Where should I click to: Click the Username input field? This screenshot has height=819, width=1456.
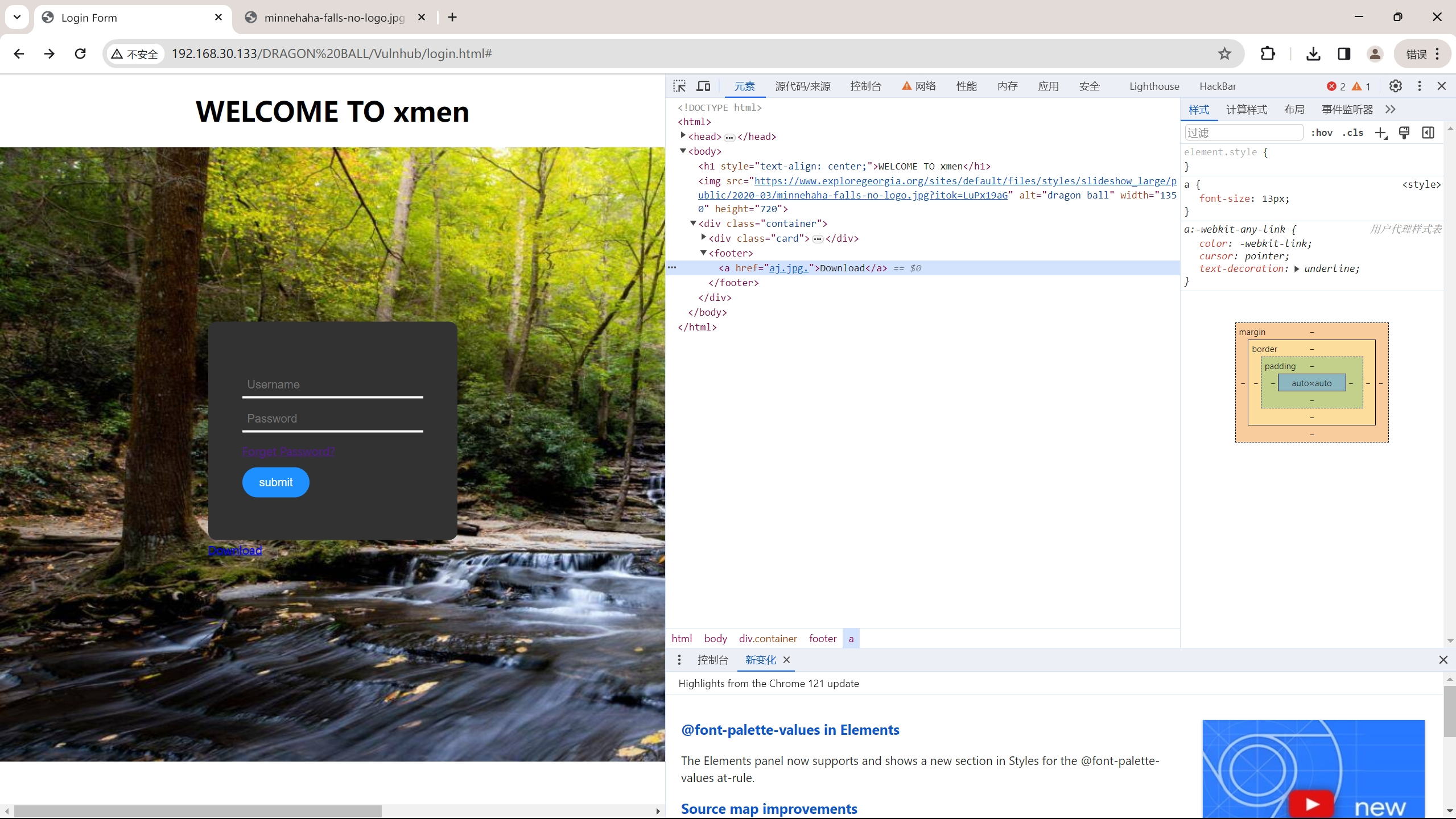[332, 384]
